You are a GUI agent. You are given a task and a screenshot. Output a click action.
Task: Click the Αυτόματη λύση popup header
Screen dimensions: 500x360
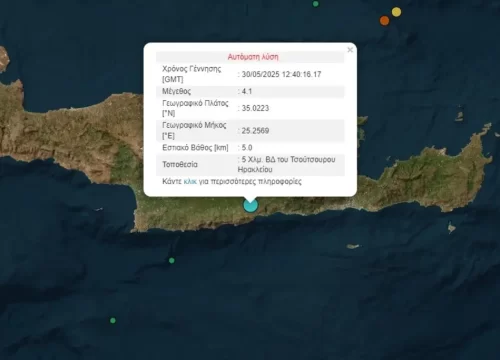[253, 57]
